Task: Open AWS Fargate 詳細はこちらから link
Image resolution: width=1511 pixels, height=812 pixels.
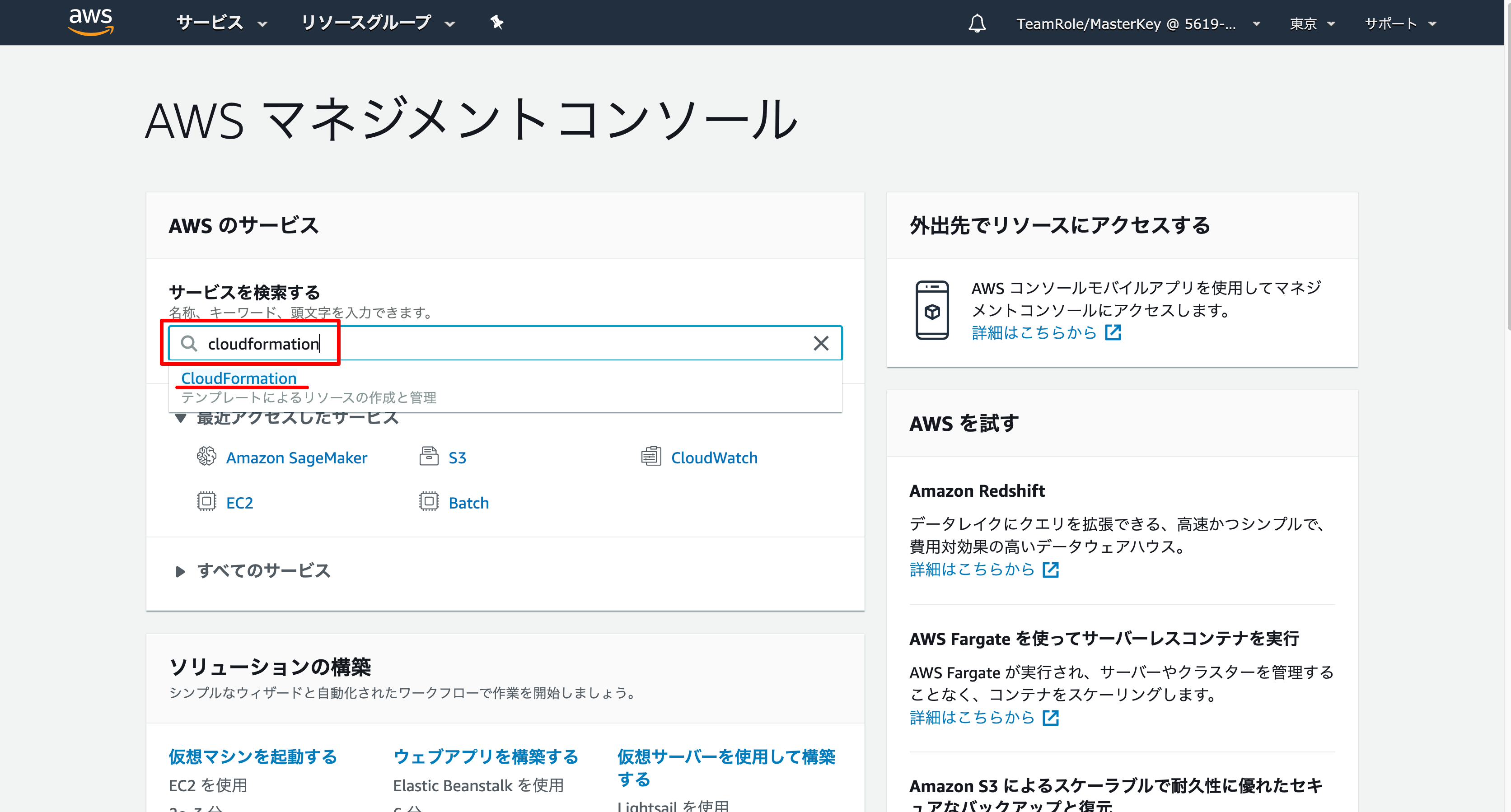Action: (984, 717)
